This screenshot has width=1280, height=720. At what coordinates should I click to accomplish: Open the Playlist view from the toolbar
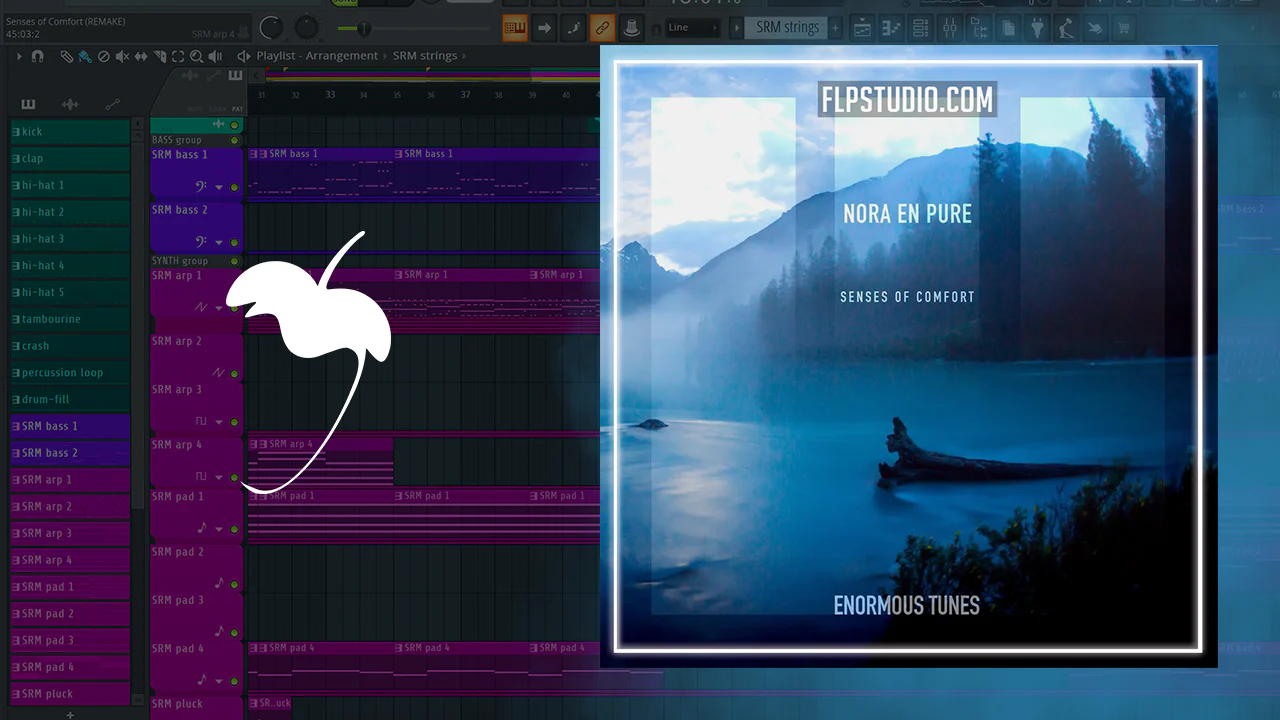click(862, 28)
